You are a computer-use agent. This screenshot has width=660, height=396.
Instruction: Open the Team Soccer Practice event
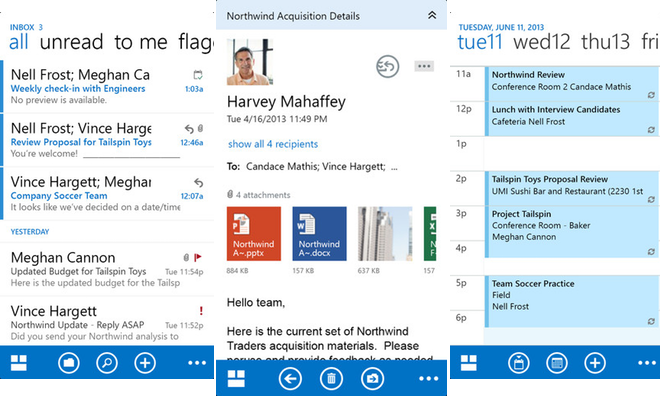572,301
